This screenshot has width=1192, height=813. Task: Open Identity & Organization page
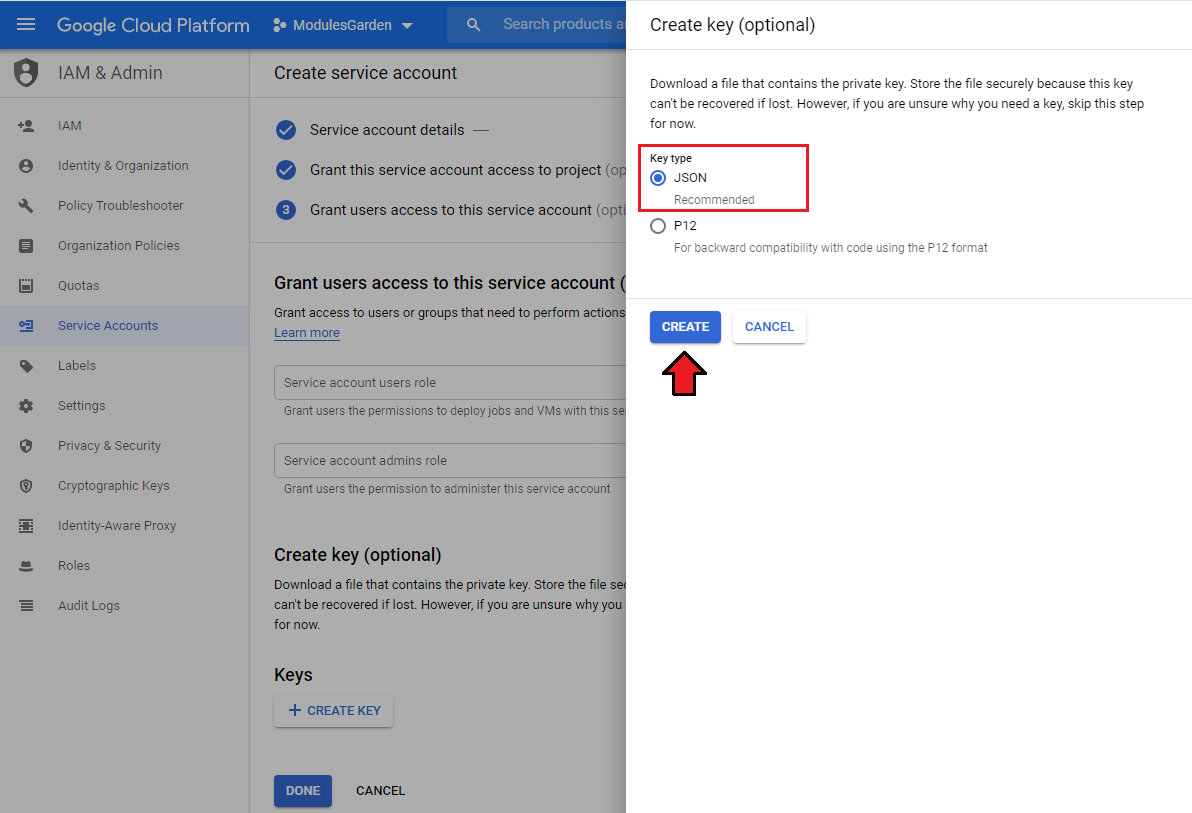123,166
